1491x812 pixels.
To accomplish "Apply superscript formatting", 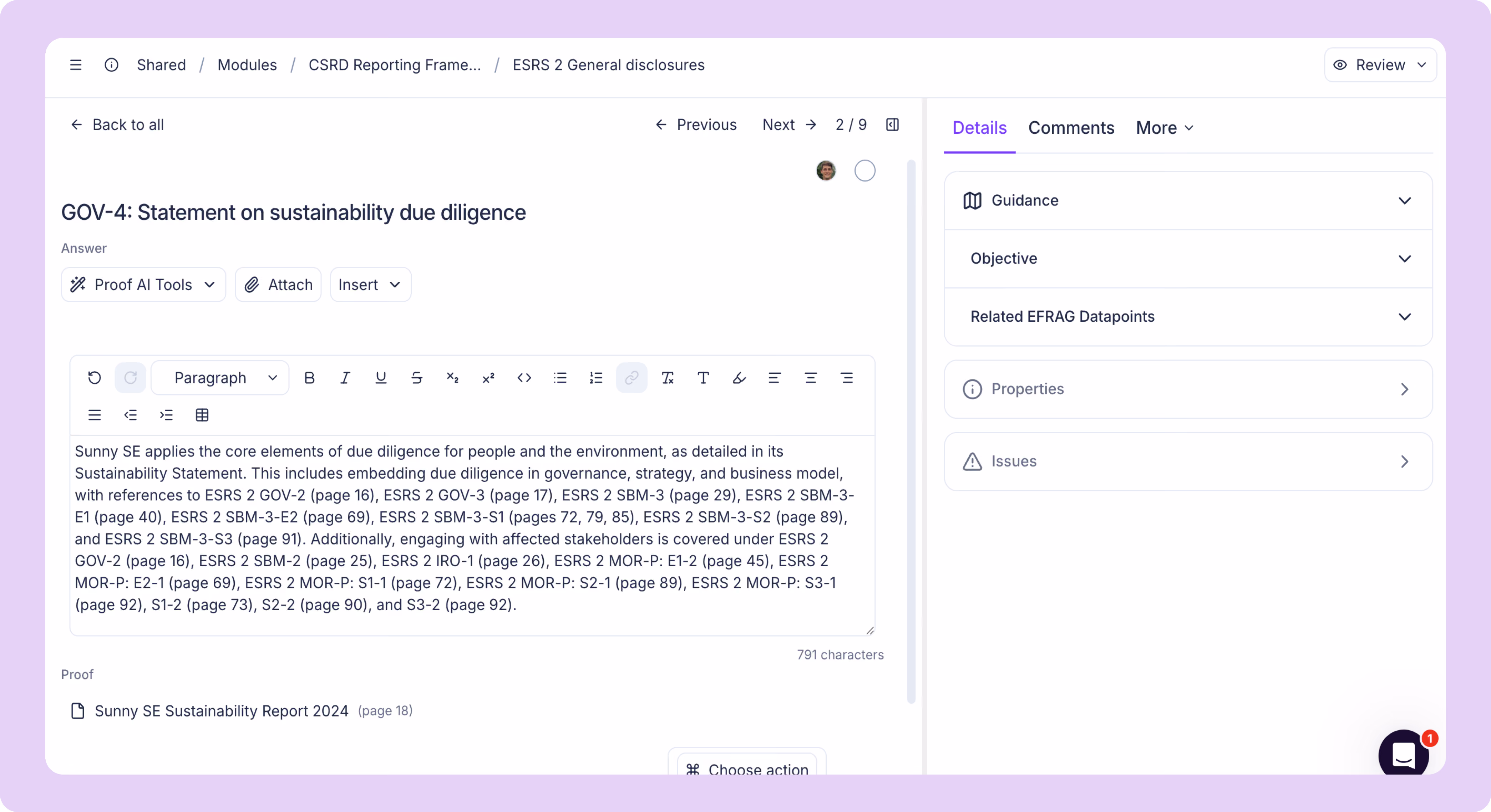I will pyautogui.click(x=488, y=378).
